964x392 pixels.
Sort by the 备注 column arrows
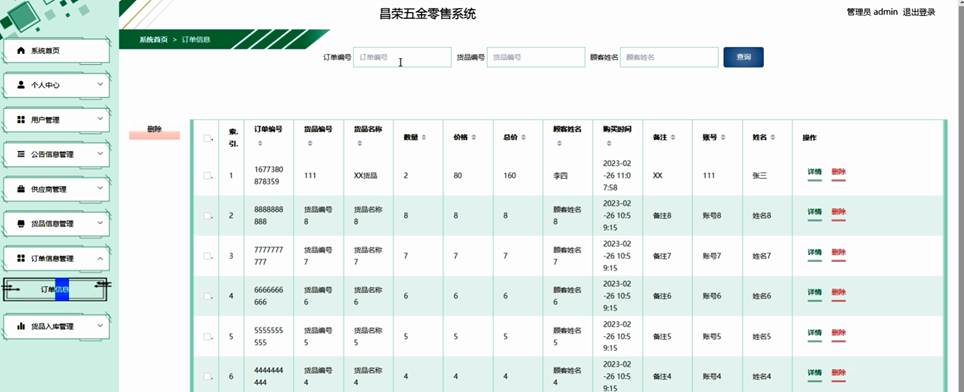[672, 138]
